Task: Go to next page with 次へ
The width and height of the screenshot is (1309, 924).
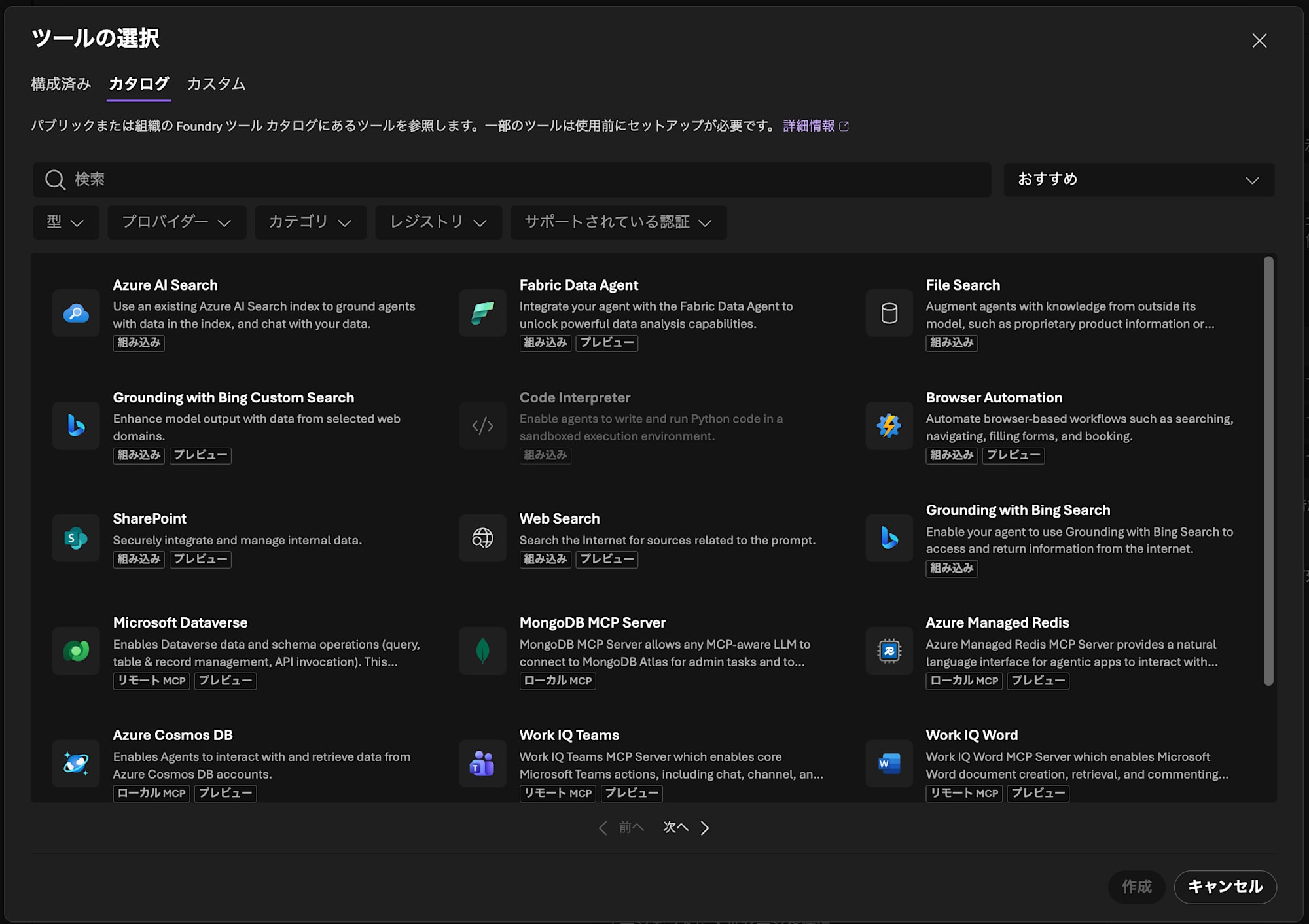Action: (x=685, y=828)
